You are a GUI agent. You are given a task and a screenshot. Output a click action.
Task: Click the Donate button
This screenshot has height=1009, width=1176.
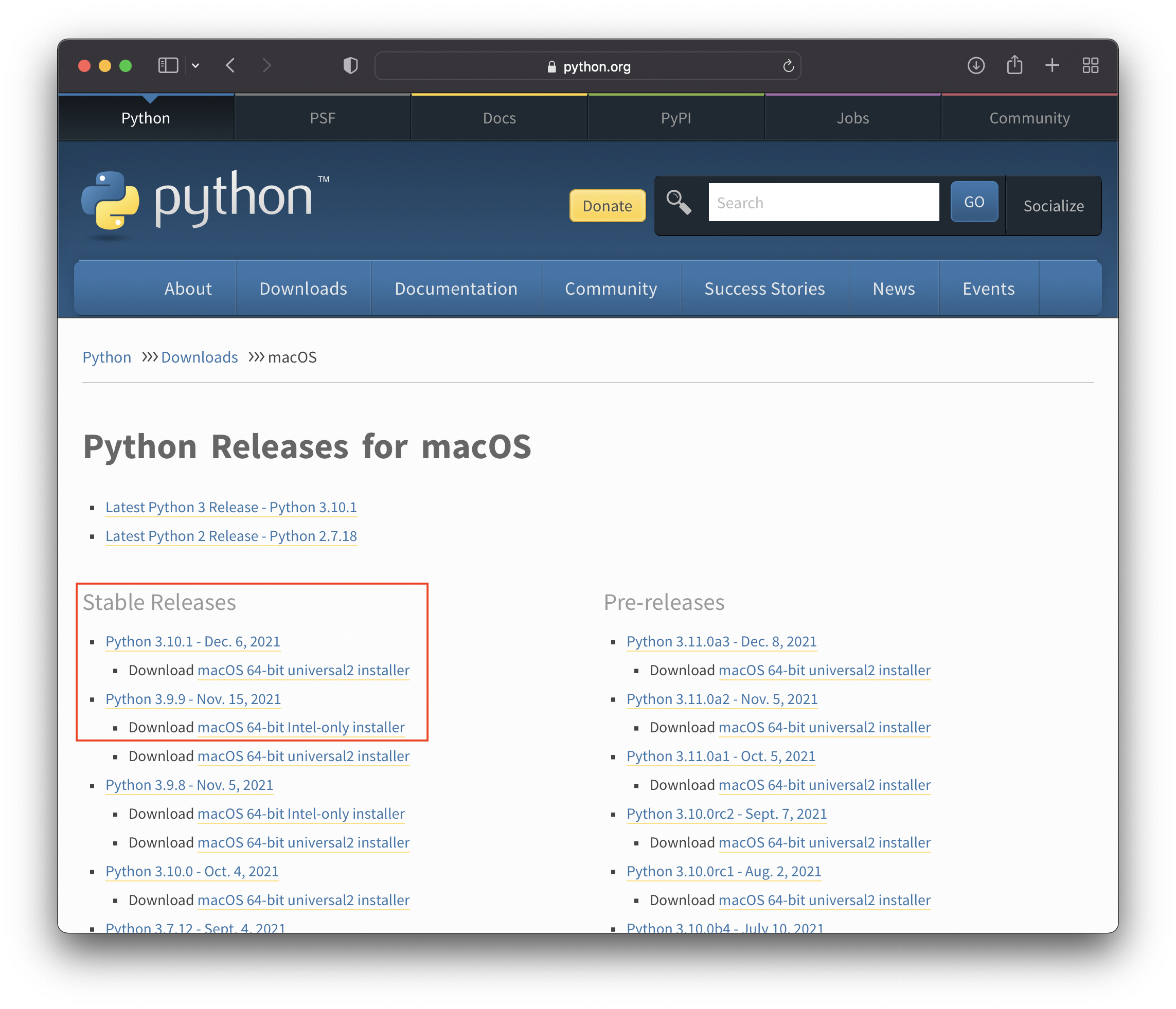point(606,204)
